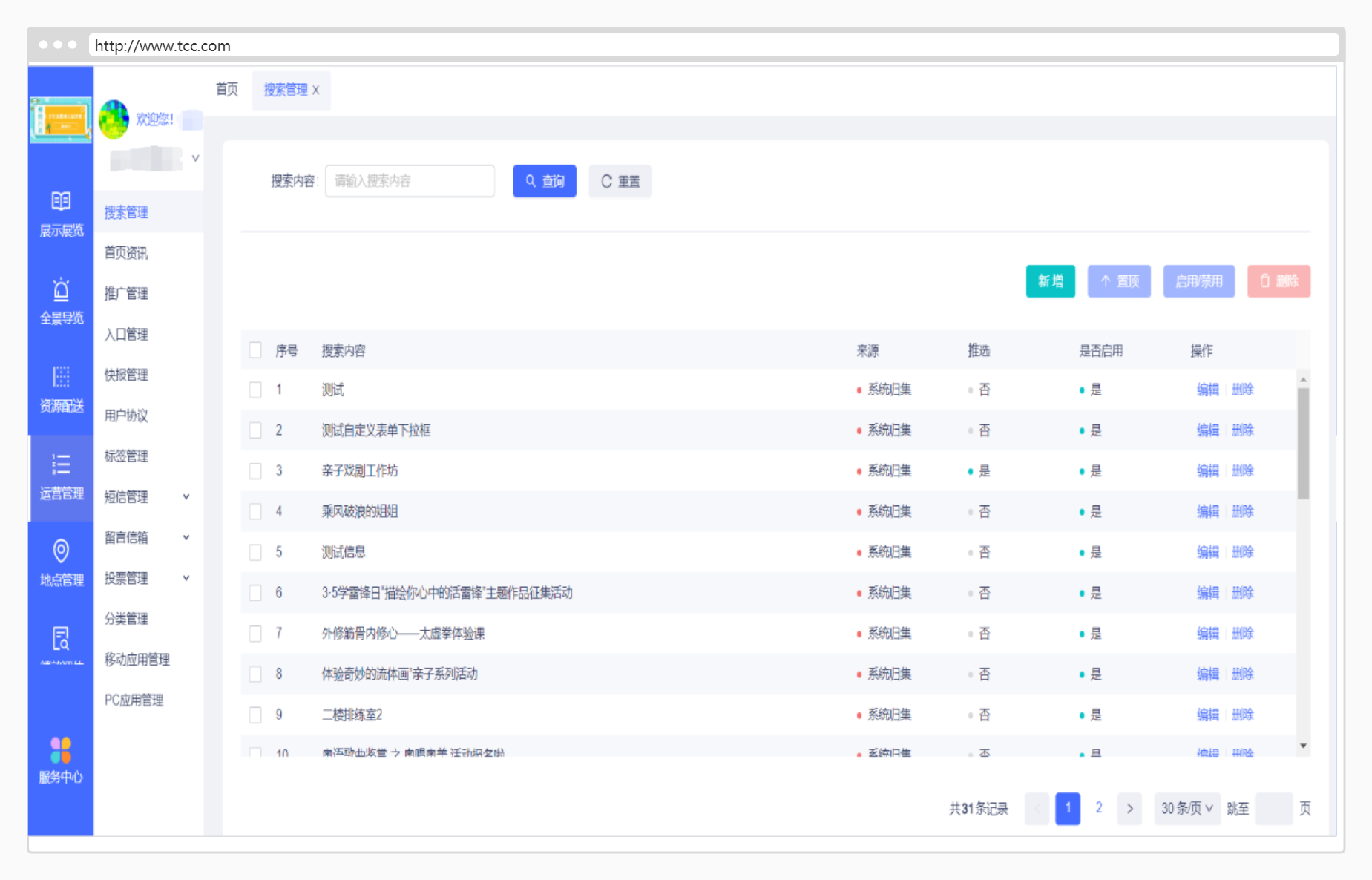The image size is (1372, 880).
Task: Go to previous page arrow
Action: point(1037,808)
